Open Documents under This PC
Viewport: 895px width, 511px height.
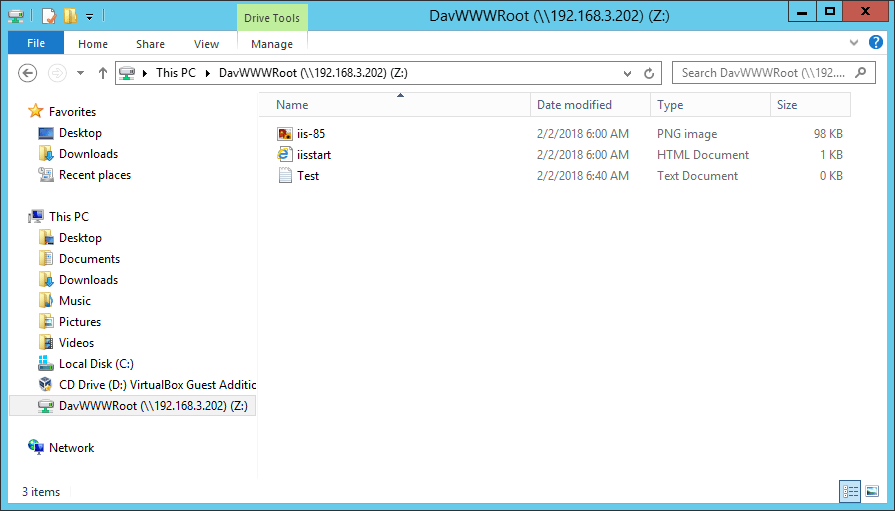click(90, 259)
